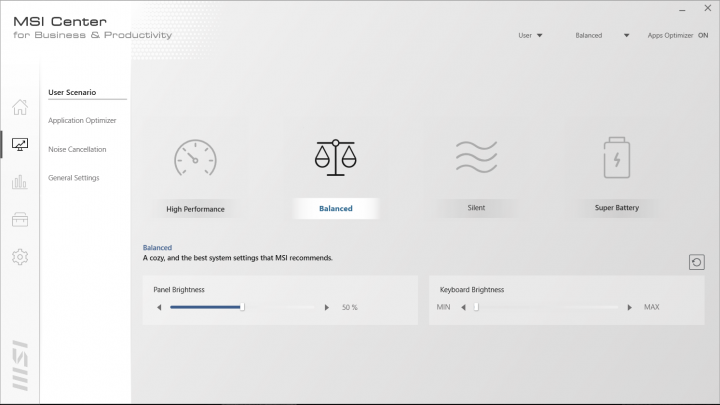Increase Keyboard Brightness with the right arrow
Screen dimensions: 720x405
point(630,307)
